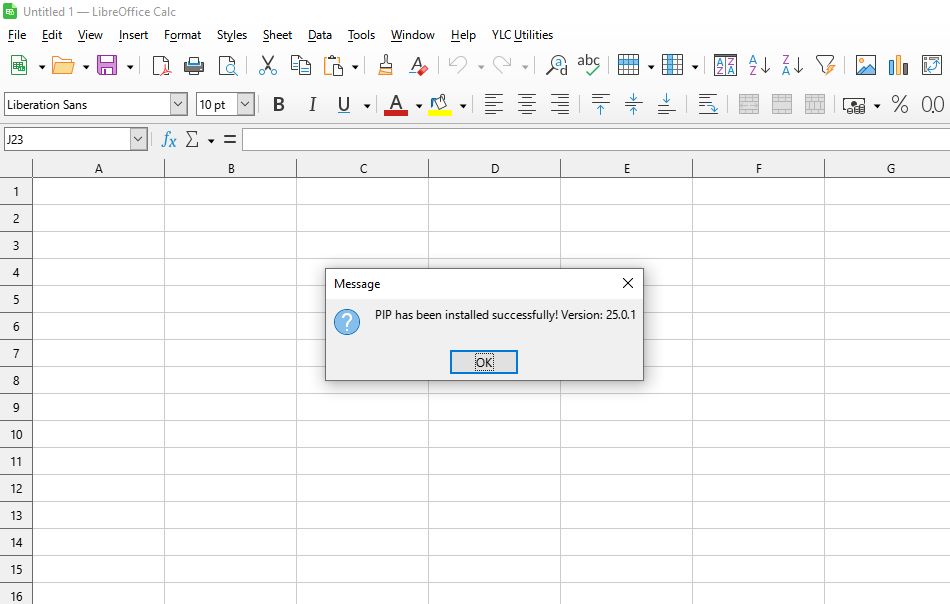Open Find and Replace tool

557,66
